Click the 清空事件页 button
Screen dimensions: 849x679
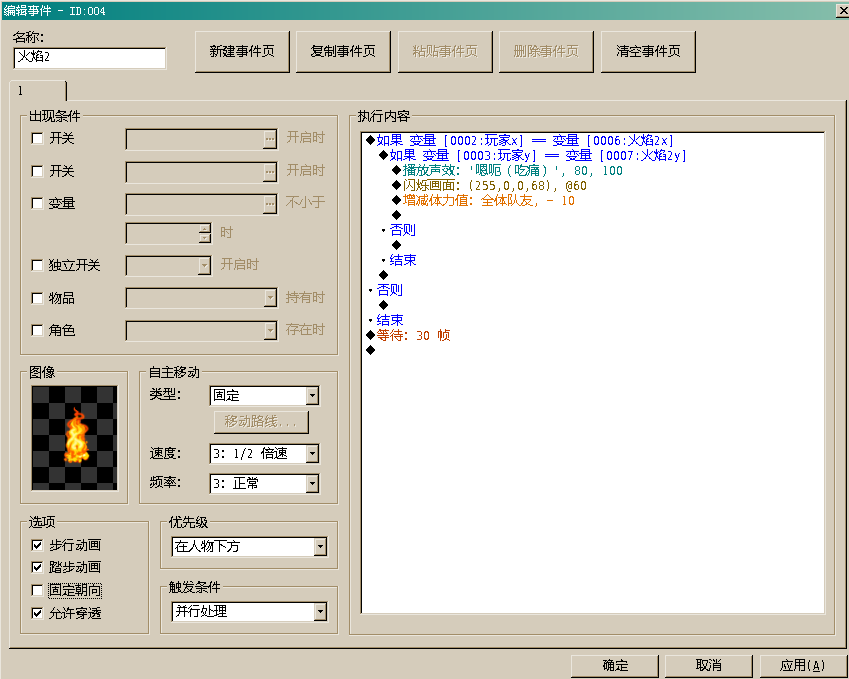tap(648, 51)
